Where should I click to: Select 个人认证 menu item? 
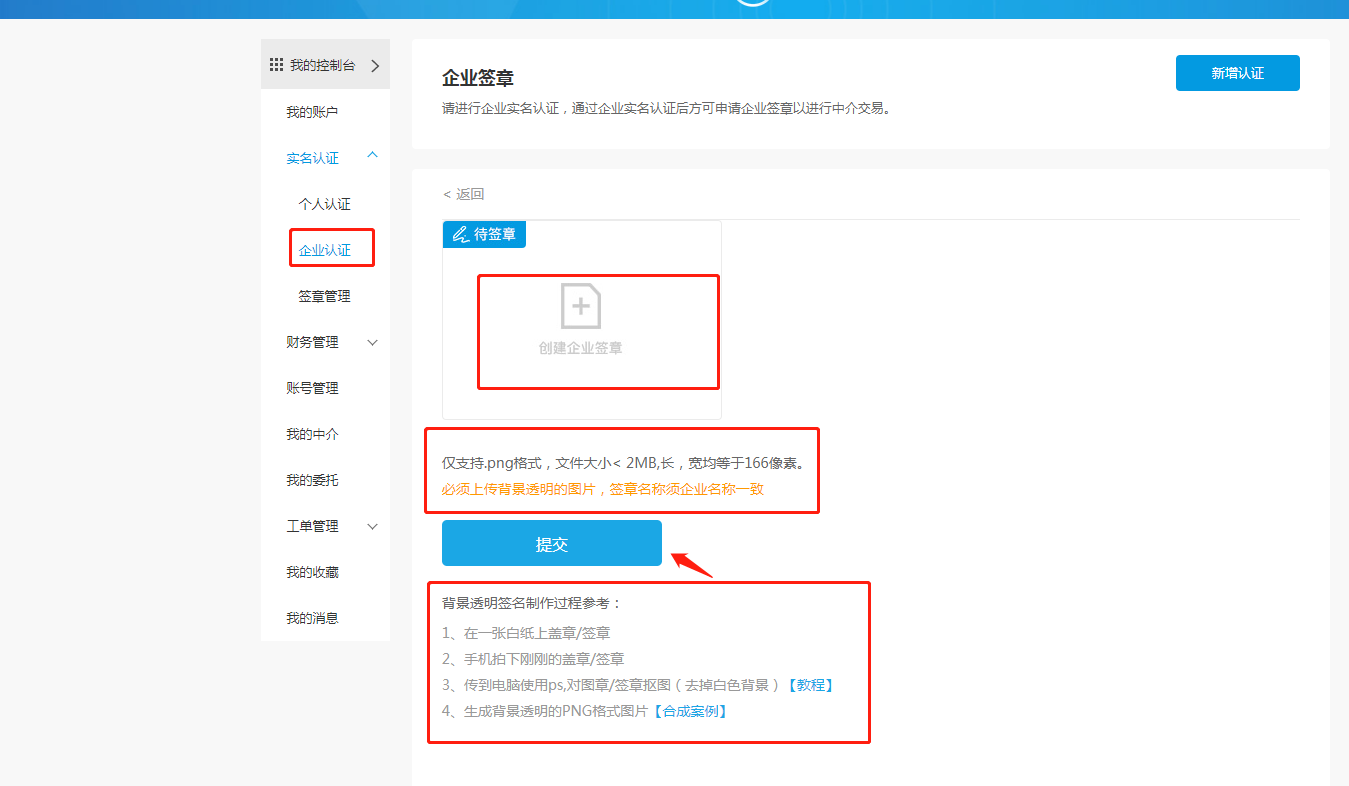[325, 204]
